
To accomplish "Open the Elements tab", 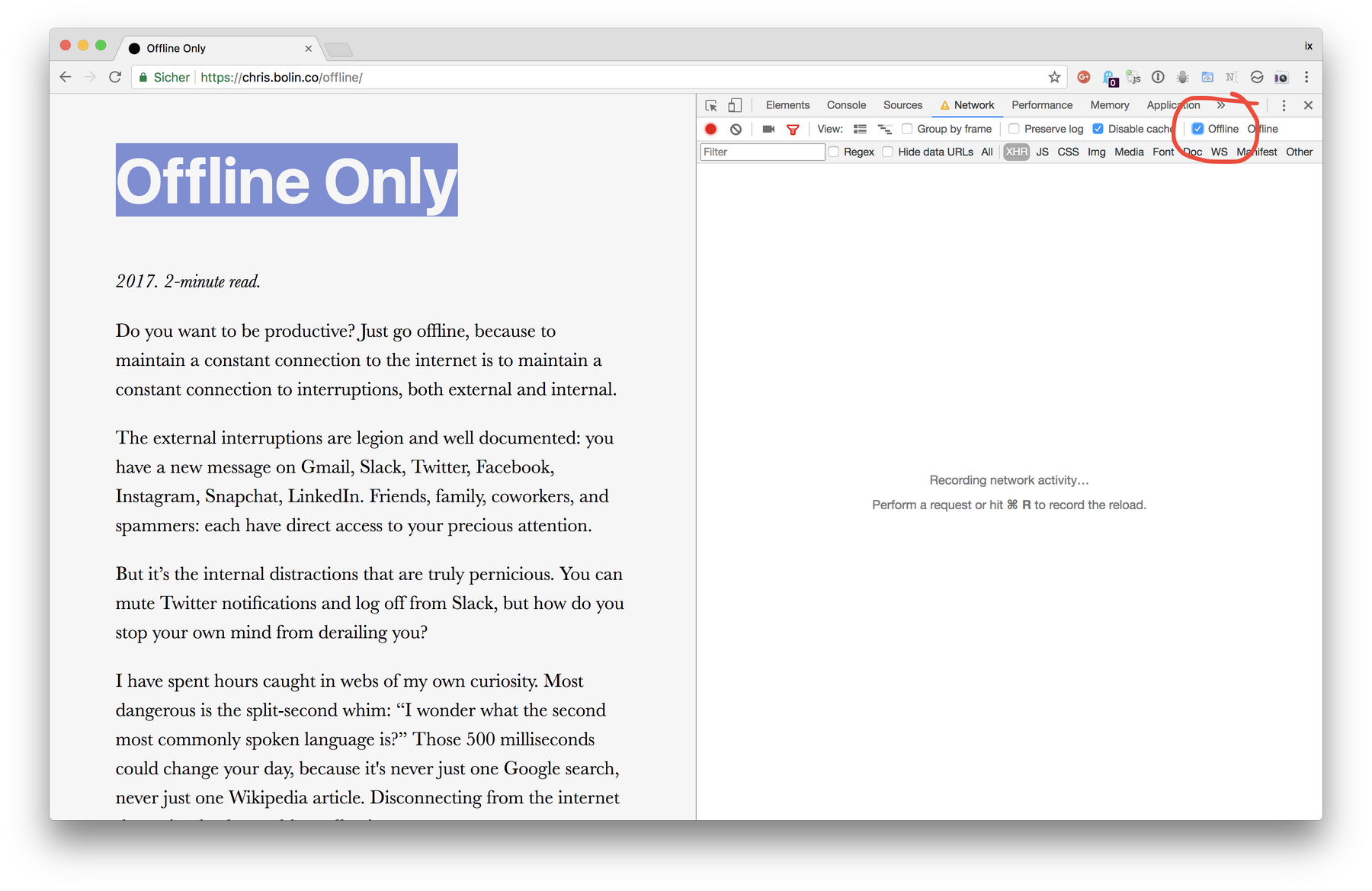I will pyautogui.click(x=787, y=105).
